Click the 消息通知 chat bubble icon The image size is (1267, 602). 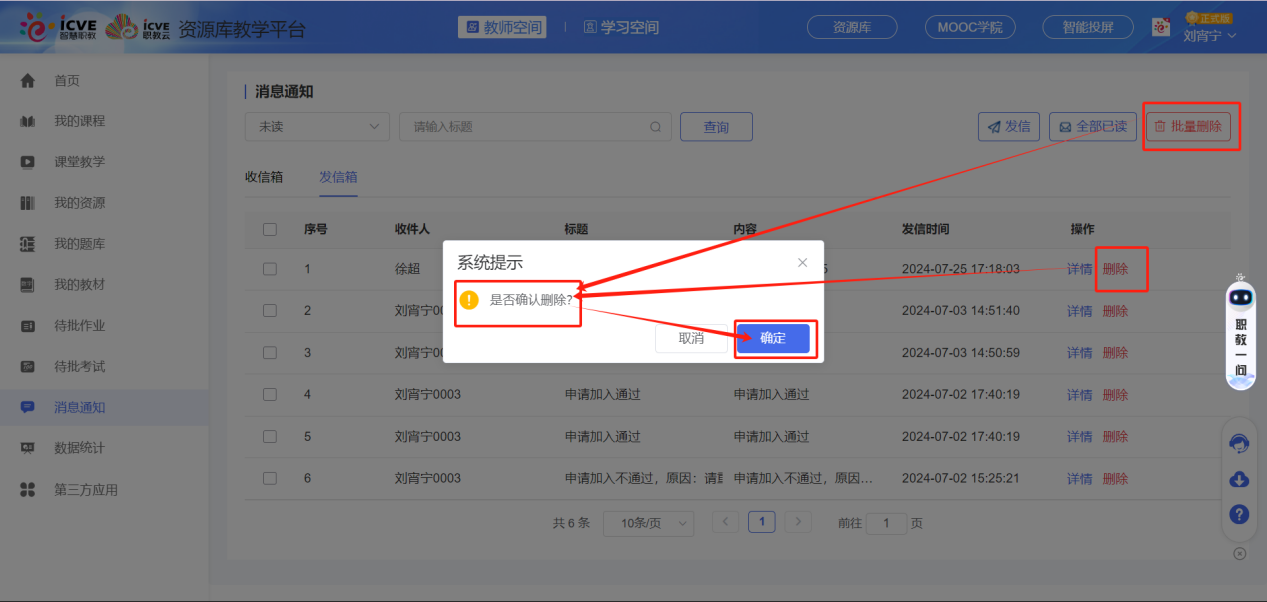[28, 408]
